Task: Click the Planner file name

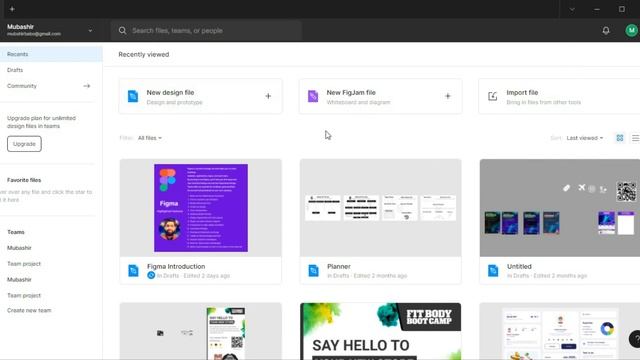Action: click(339, 266)
